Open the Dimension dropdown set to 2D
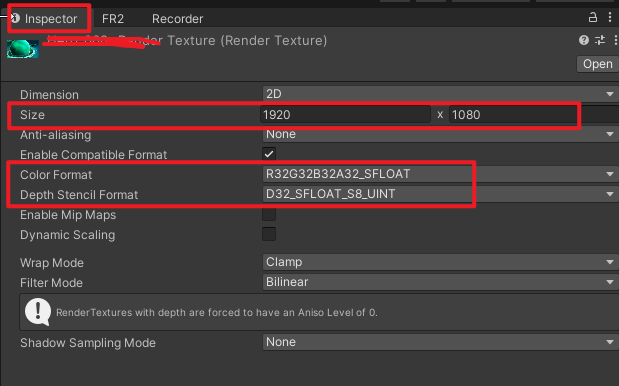Viewport: 619px width, 386px height. tap(440, 94)
